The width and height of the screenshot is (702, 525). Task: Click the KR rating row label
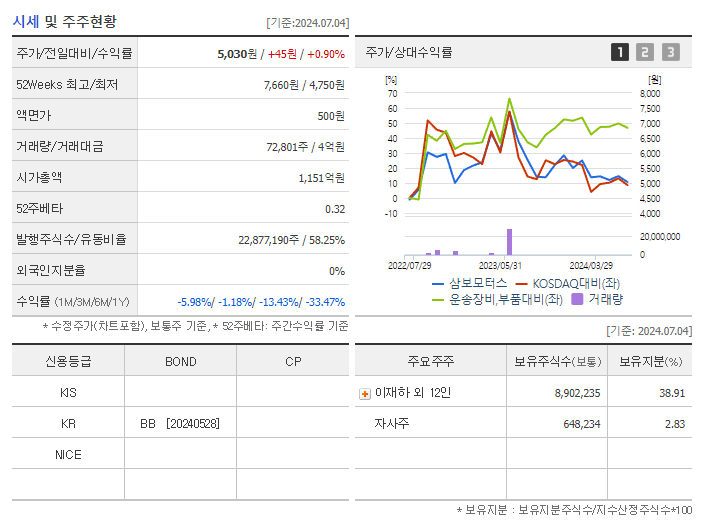tap(68, 424)
